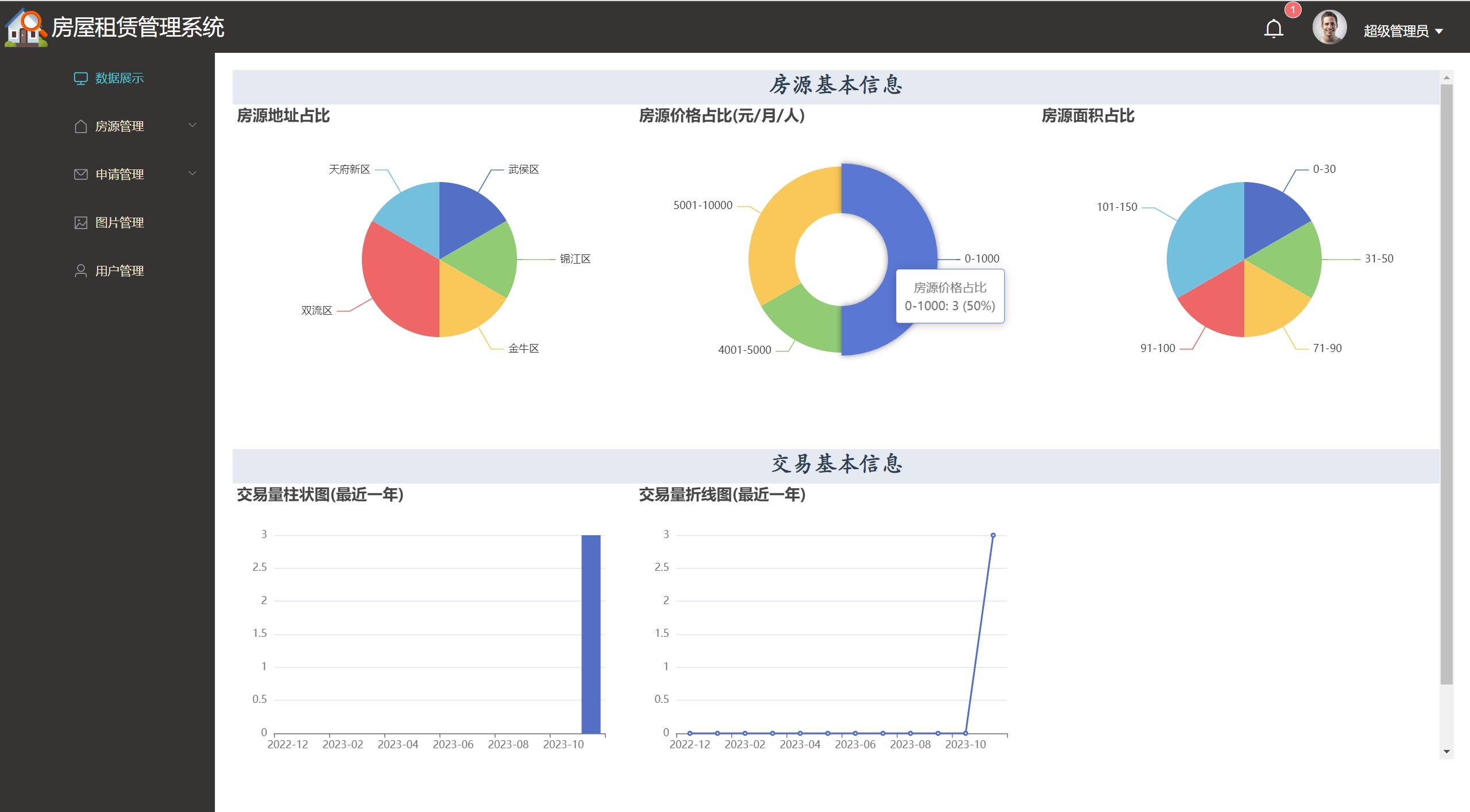Viewport: 1470px width, 812px height.
Task: Click the line chart peak data point
Action: point(993,535)
